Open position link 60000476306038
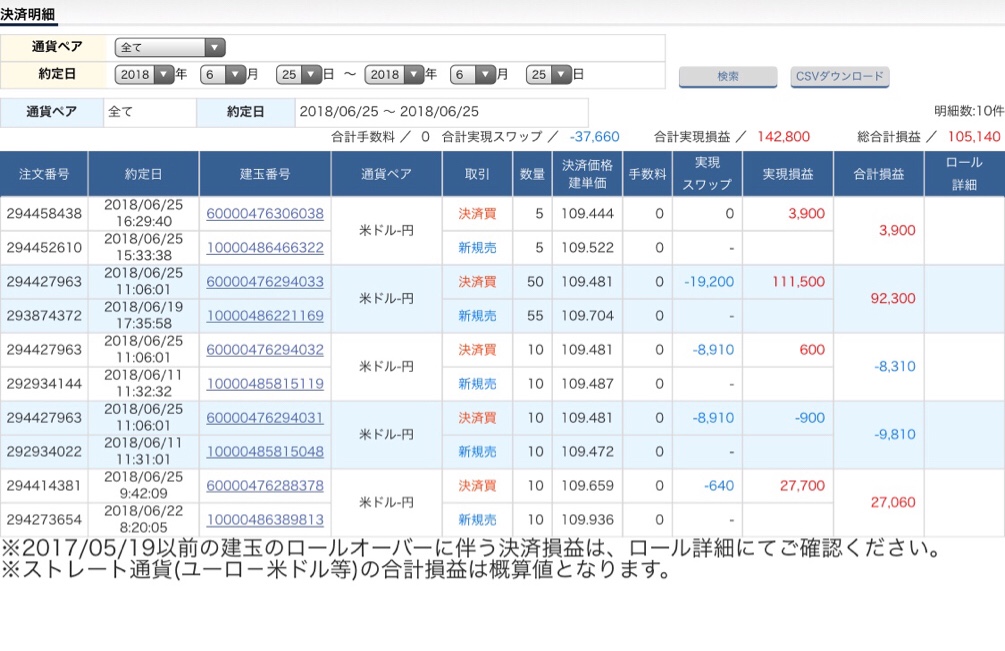The width and height of the screenshot is (1005, 651). click(265, 213)
